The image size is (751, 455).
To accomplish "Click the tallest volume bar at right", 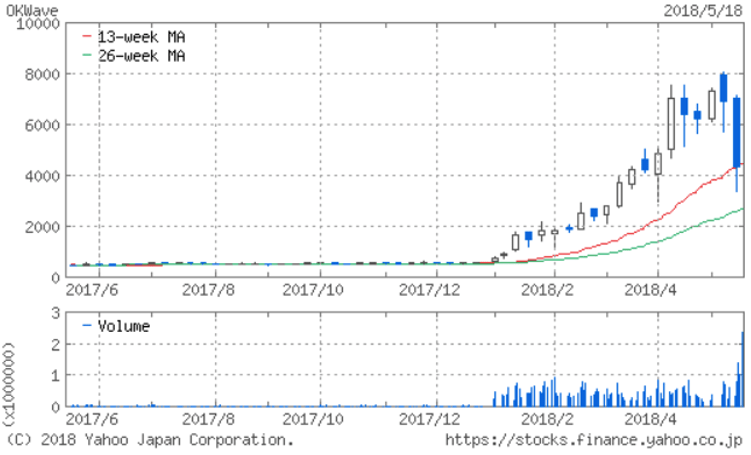I will coord(742,370).
